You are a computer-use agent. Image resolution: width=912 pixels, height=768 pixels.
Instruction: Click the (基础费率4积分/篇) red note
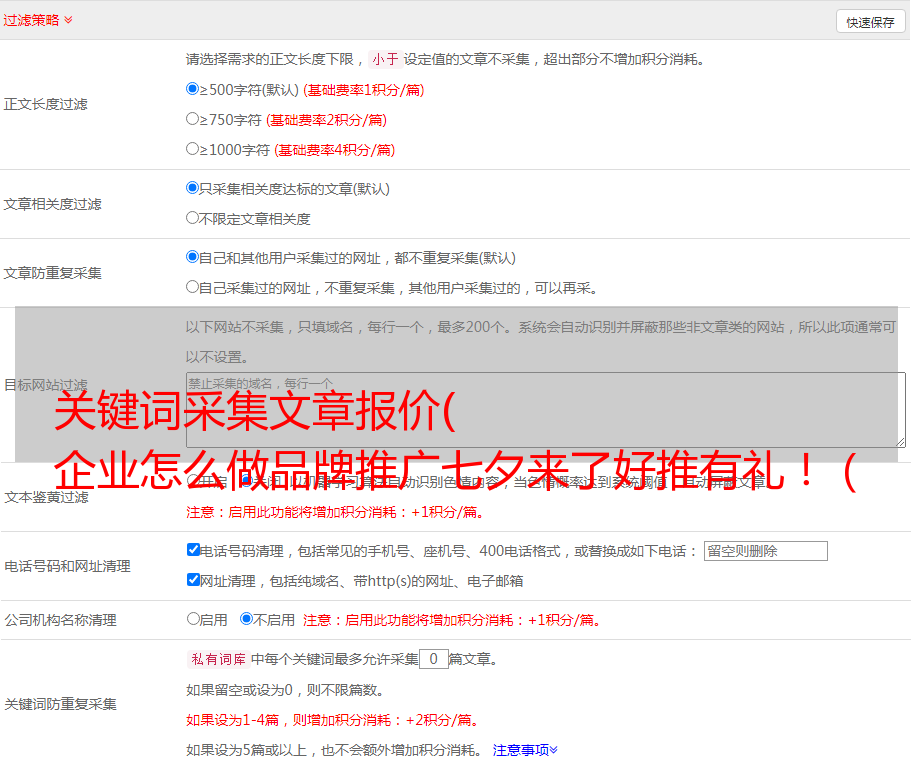[334, 150]
